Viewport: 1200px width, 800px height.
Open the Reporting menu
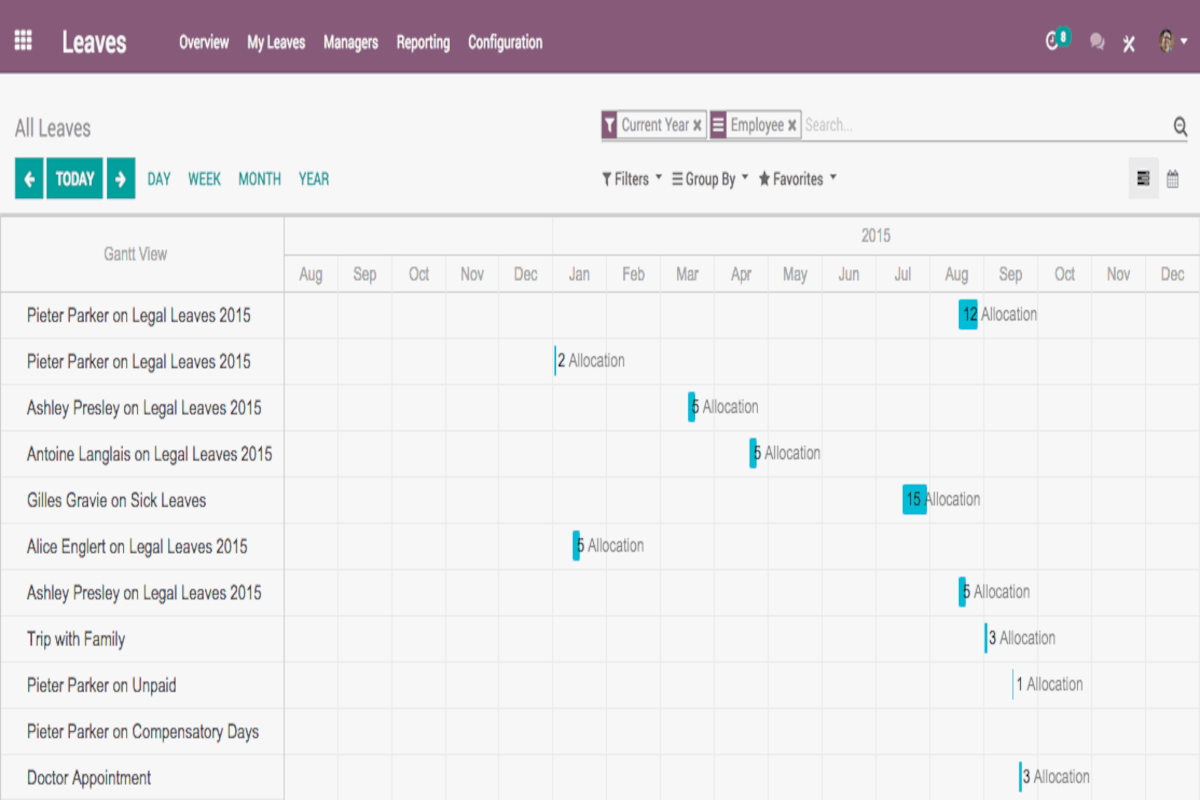(x=423, y=42)
